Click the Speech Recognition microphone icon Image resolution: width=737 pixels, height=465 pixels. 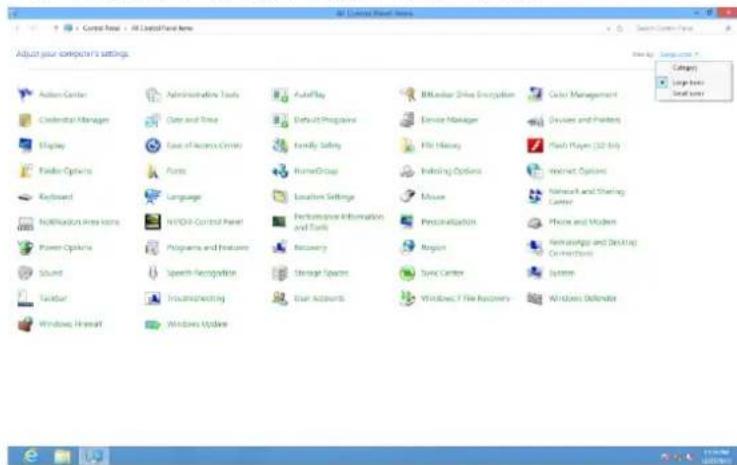coord(153,273)
